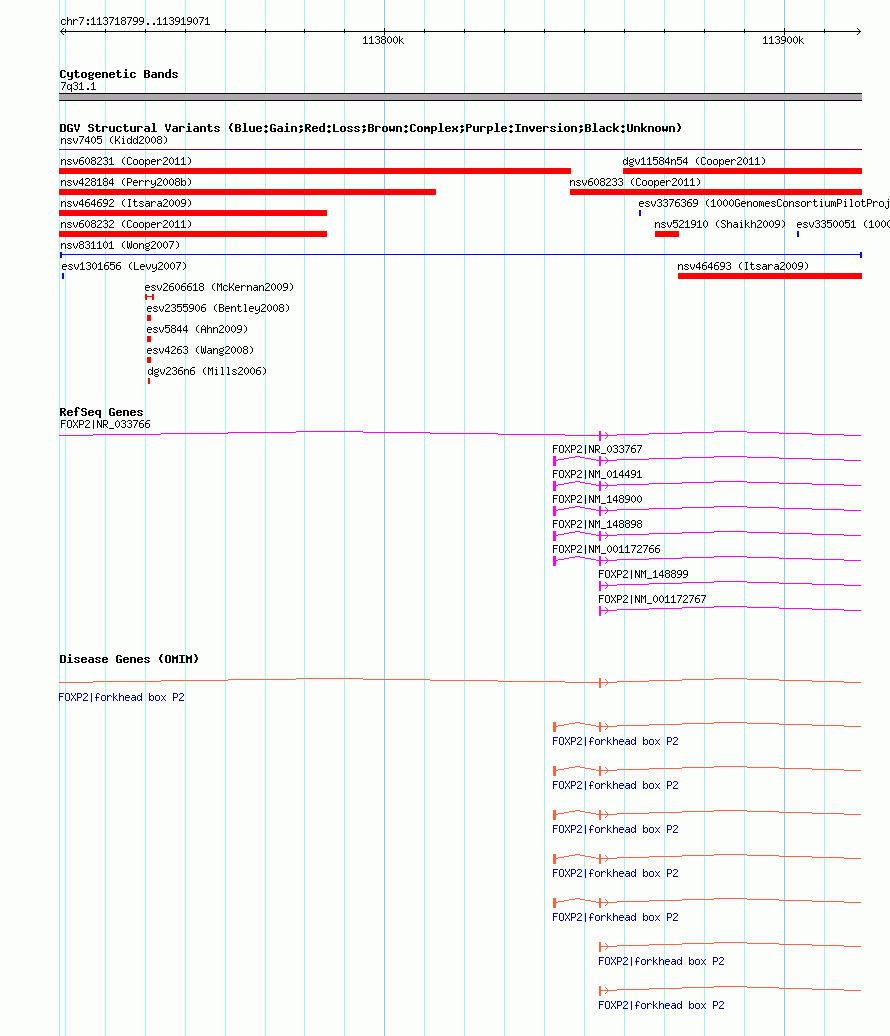Screen dimensions: 890x1036
Task: Click the esv2606618 (McKernan2009) variant marker
Action: coord(149,297)
